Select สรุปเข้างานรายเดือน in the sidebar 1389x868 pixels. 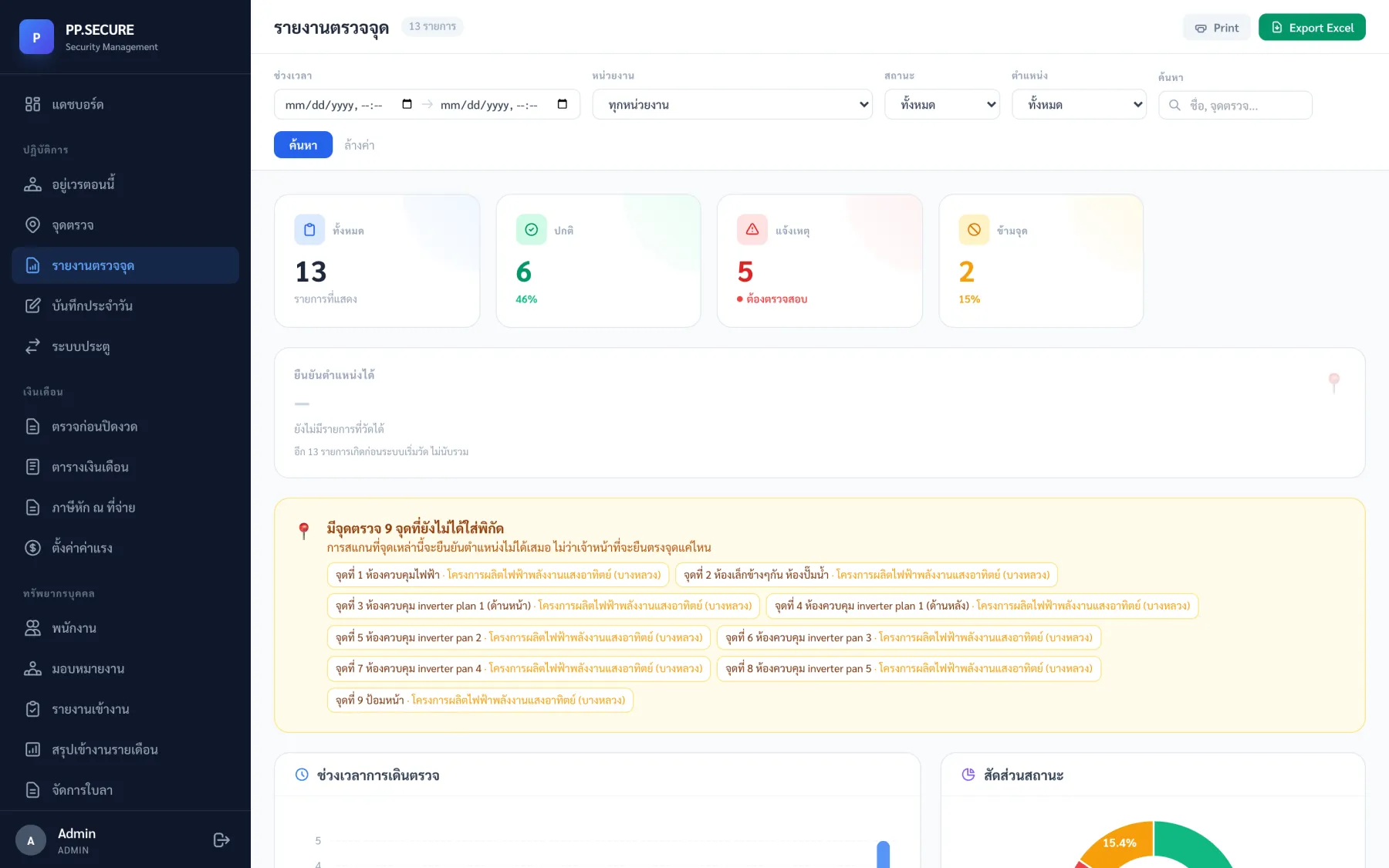[125, 749]
